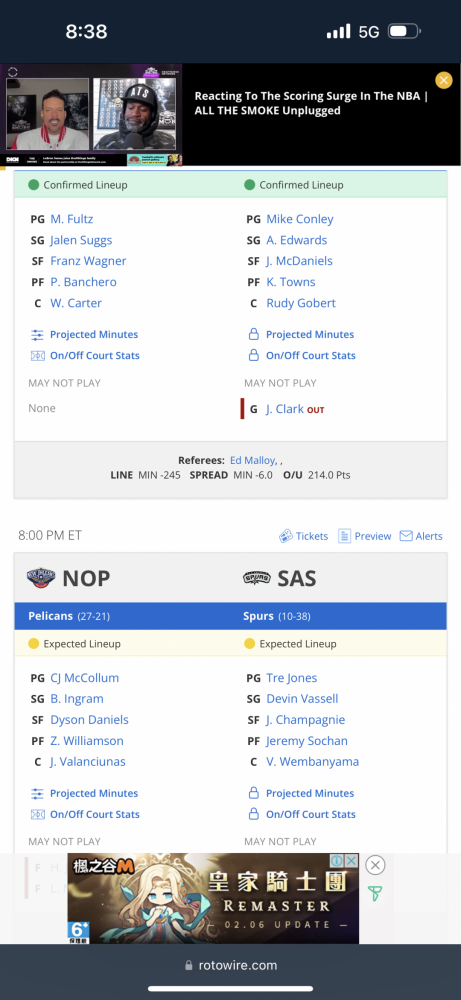The image size is (461, 1000).
Task: Tap J. Clark OUT injury entry
Action: tap(295, 409)
